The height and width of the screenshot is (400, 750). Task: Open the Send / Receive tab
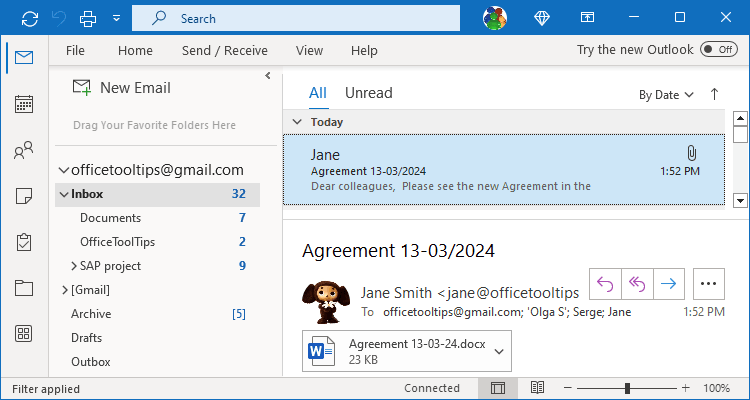(x=225, y=50)
